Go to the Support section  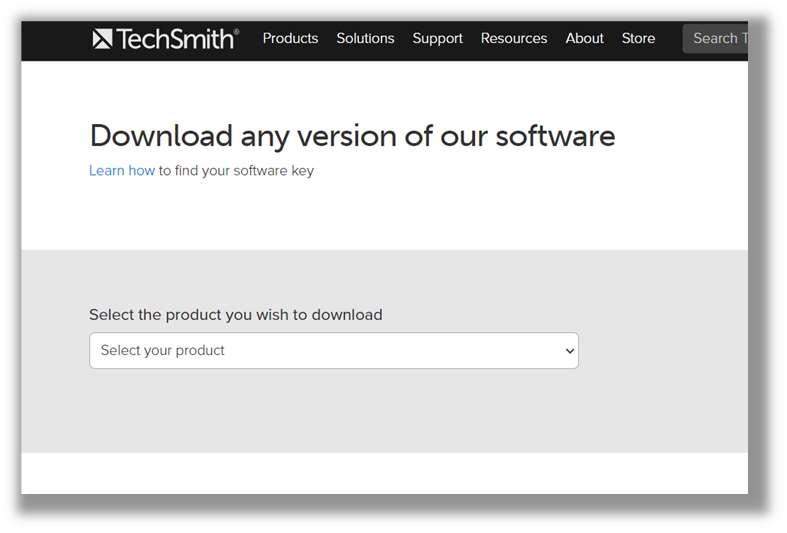437,39
